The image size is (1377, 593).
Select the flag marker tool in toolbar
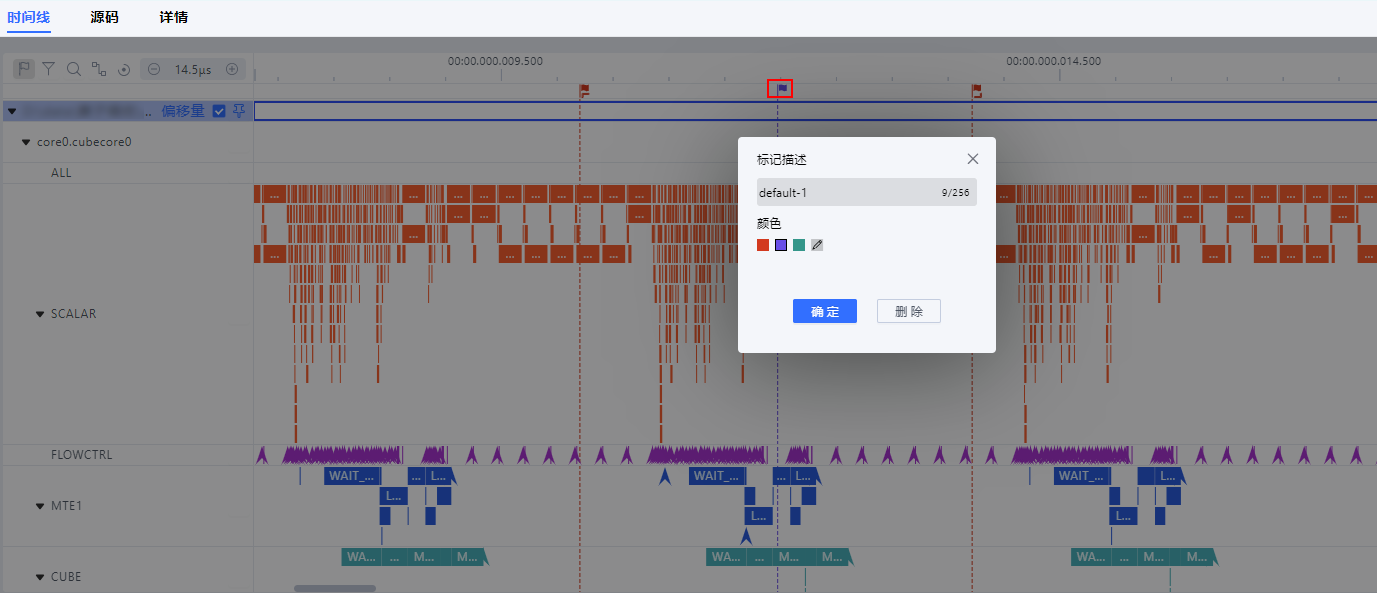pos(24,69)
